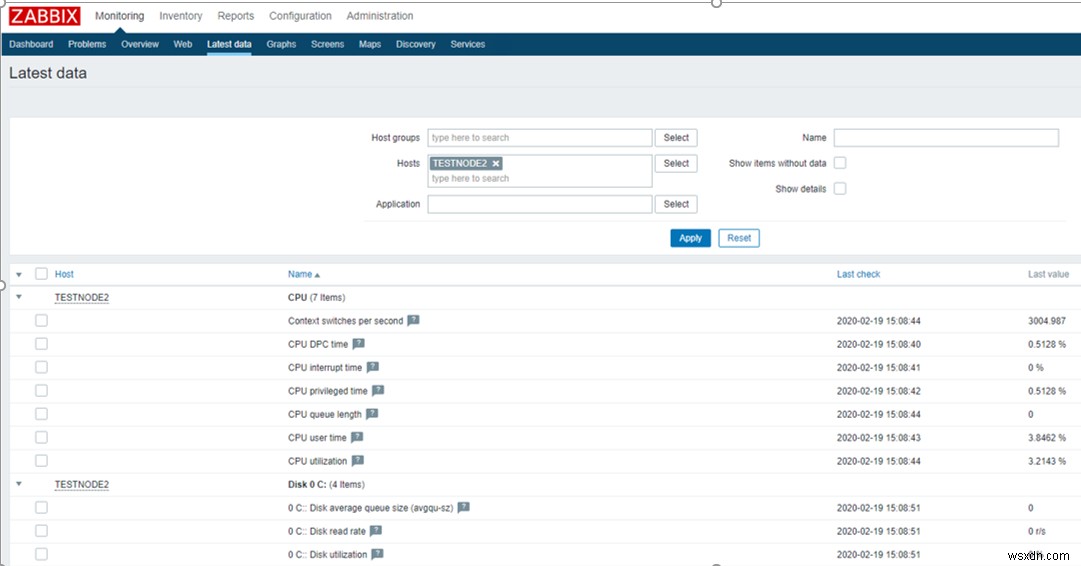Go to the Dashboard tab
Viewport: 1081px width, 566px height.
tap(31, 44)
